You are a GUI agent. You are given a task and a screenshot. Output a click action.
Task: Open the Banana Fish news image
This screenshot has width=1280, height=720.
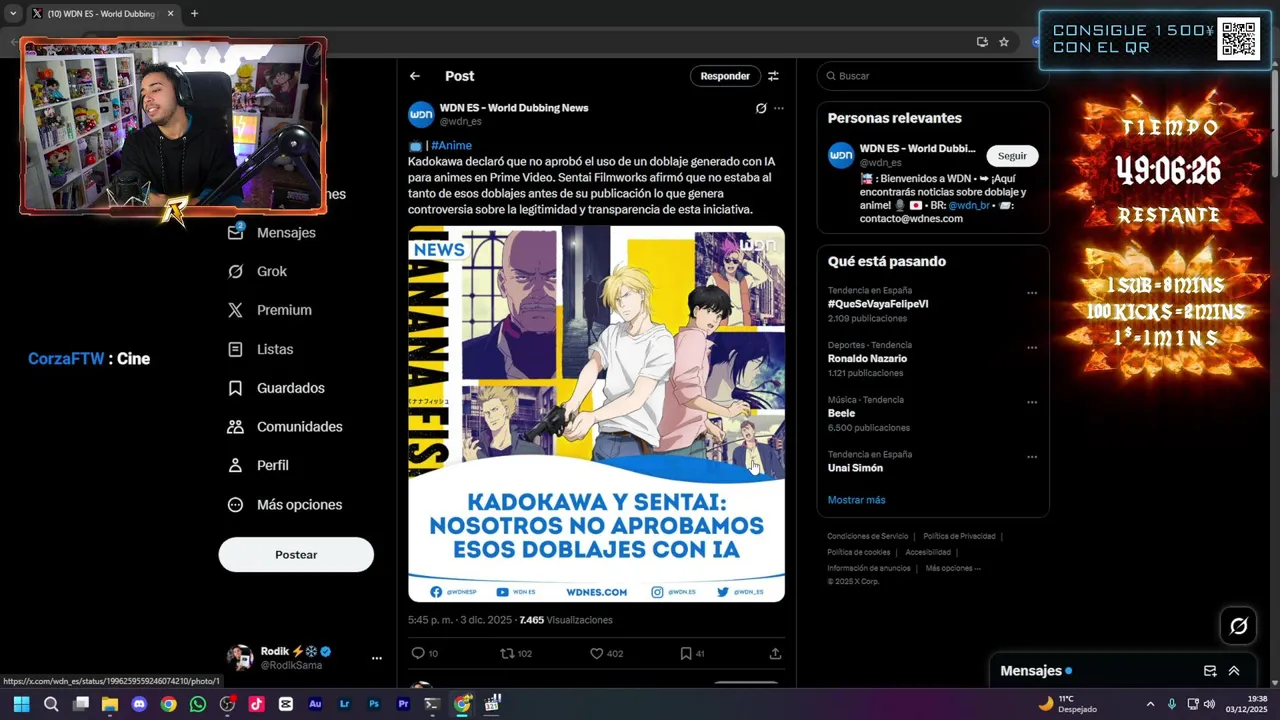[x=596, y=414]
